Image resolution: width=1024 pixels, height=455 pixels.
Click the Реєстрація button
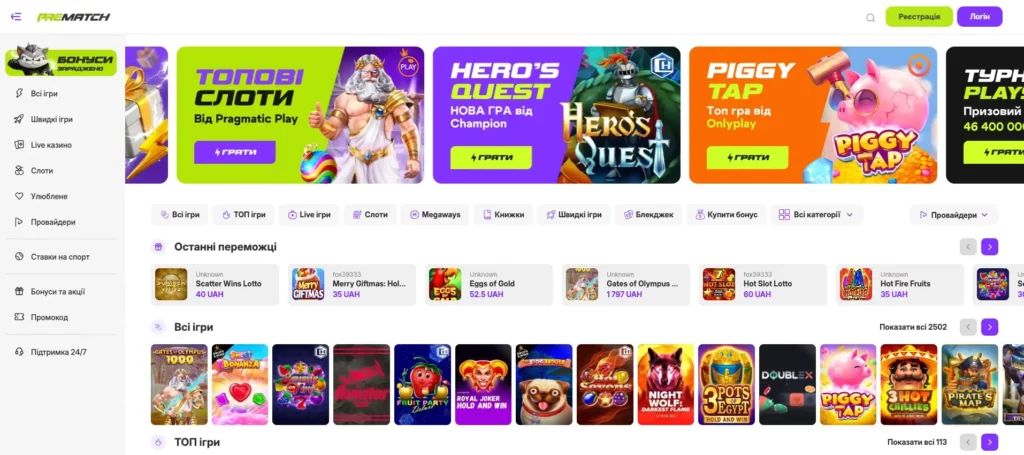click(919, 17)
